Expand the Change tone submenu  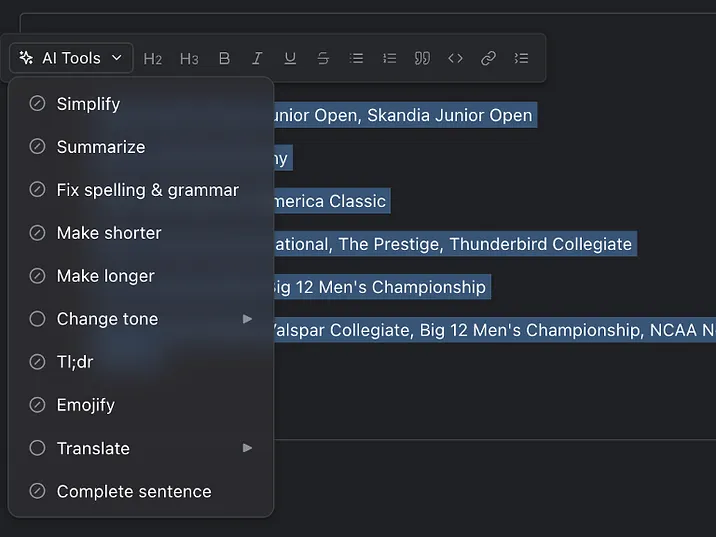pyautogui.click(x=141, y=319)
